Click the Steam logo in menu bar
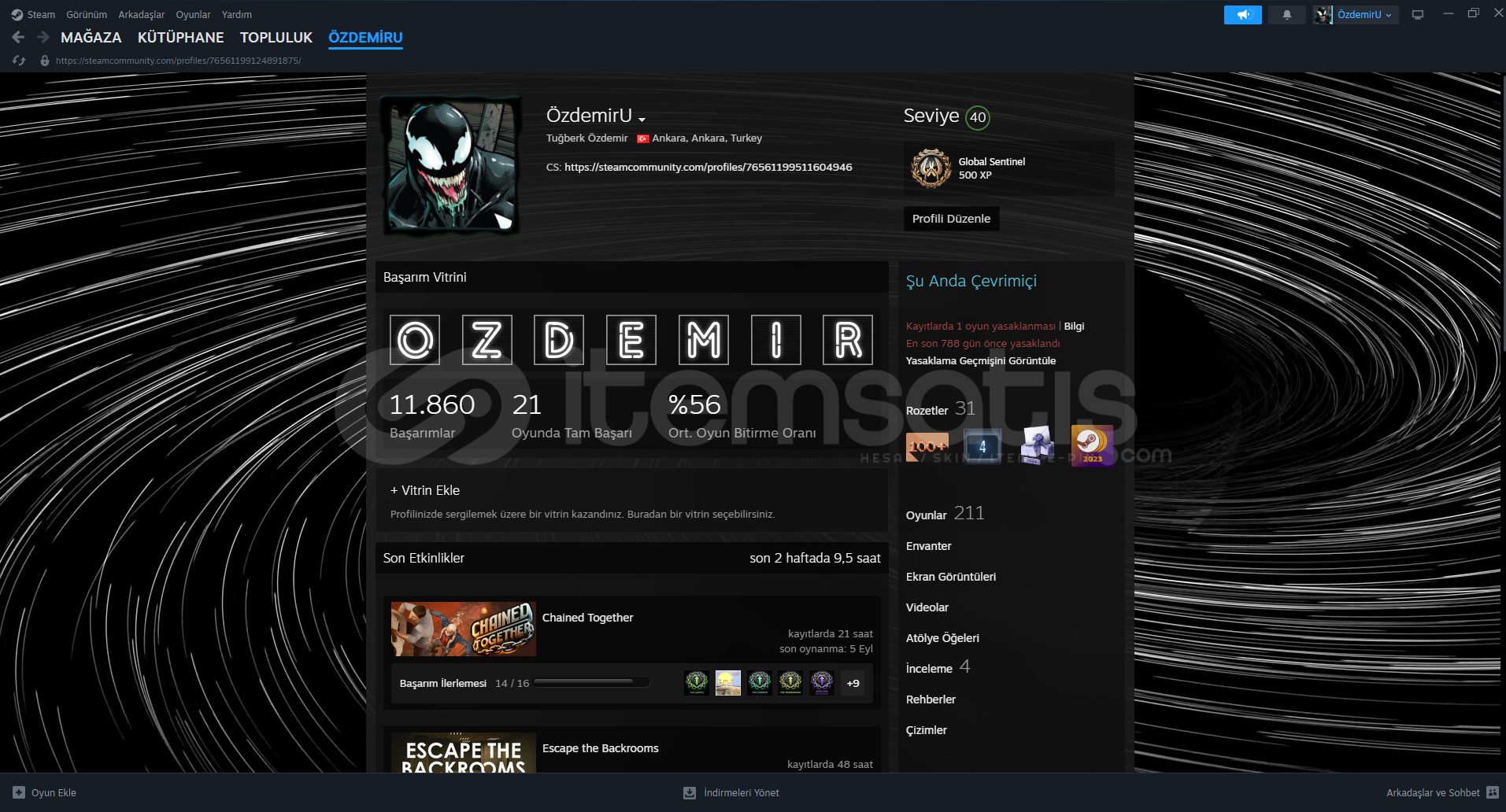The height and width of the screenshot is (812, 1506). tap(17, 14)
